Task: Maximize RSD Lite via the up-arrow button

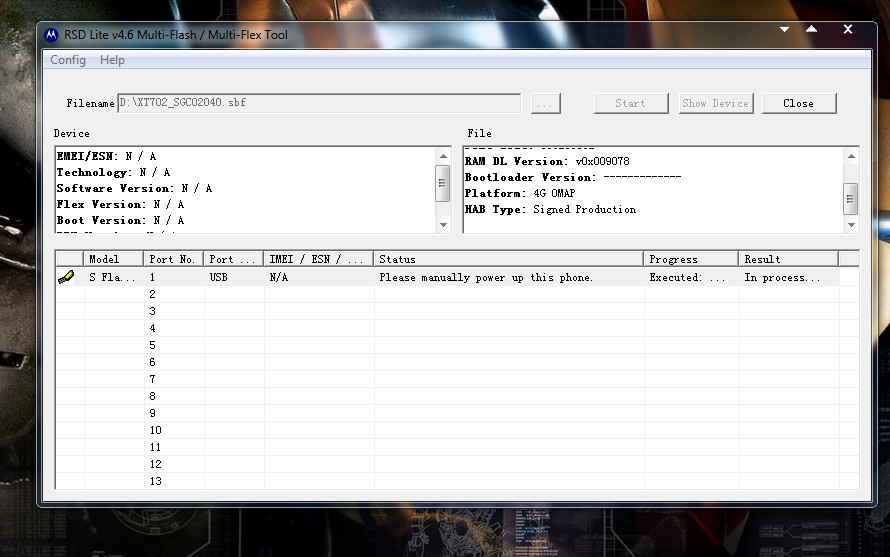Action: [x=812, y=29]
